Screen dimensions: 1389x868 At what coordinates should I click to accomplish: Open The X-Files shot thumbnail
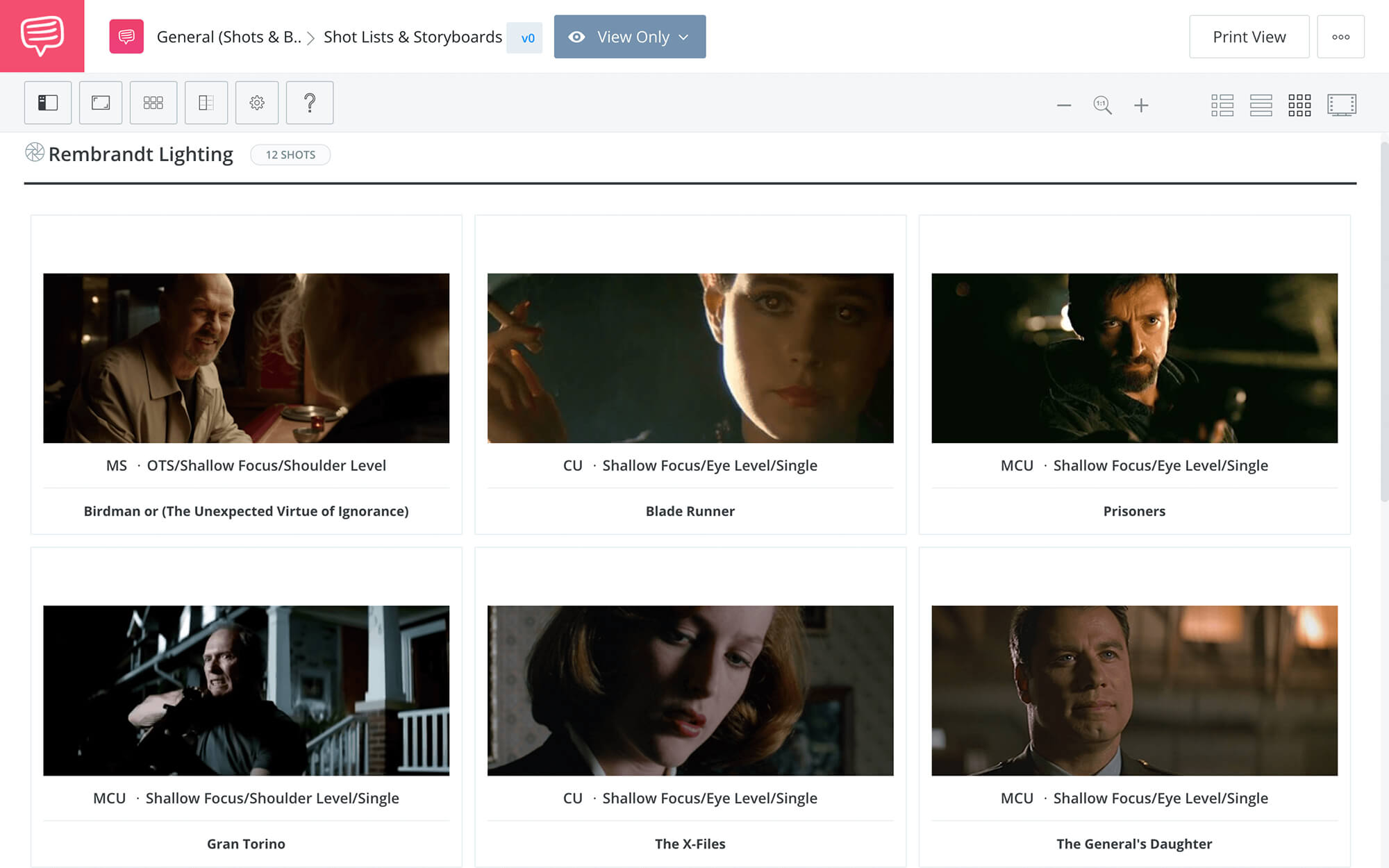coord(690,690)
